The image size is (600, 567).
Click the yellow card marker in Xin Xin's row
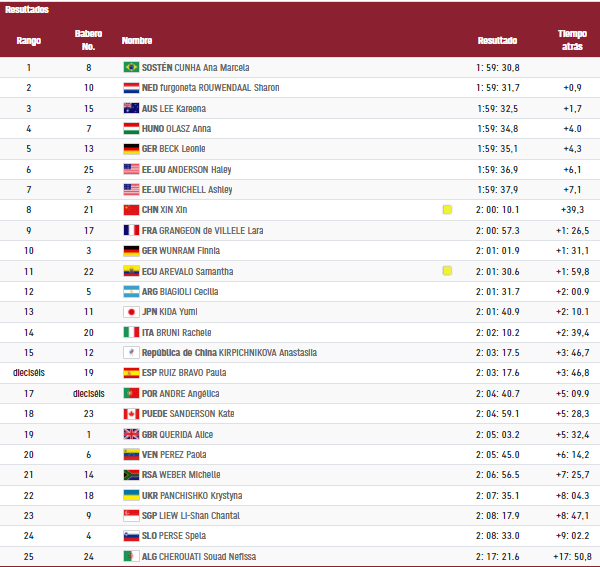pyautogui.click(x=447, y=210)
